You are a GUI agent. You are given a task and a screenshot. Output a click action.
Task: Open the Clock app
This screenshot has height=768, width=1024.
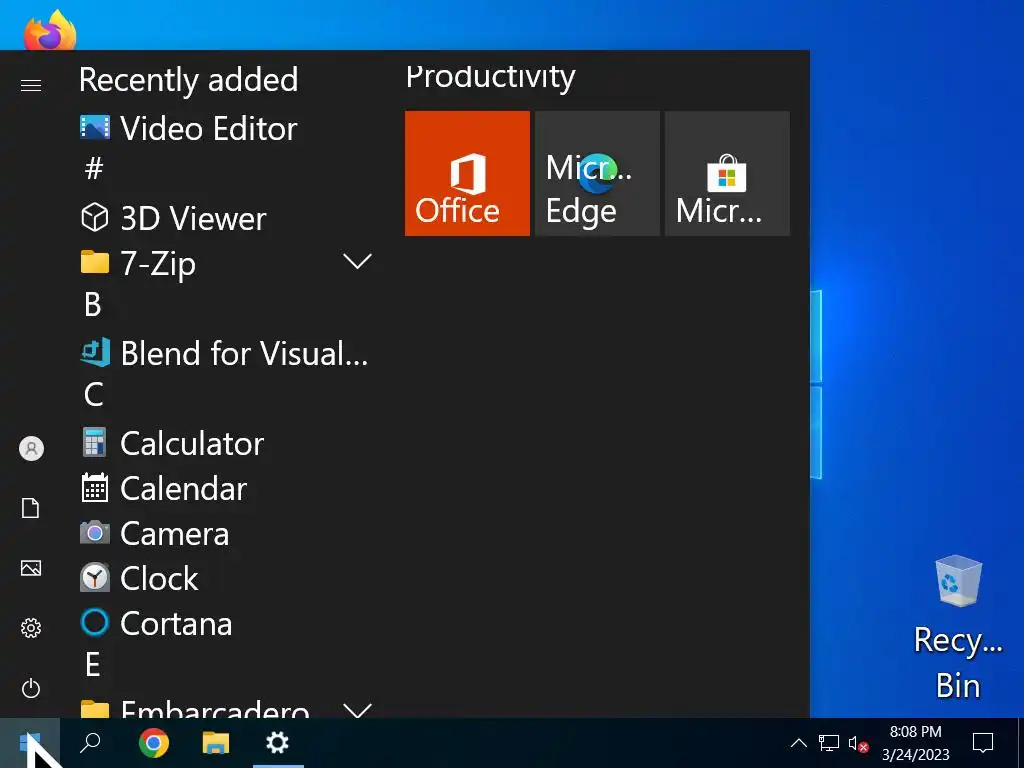point(225,578)
